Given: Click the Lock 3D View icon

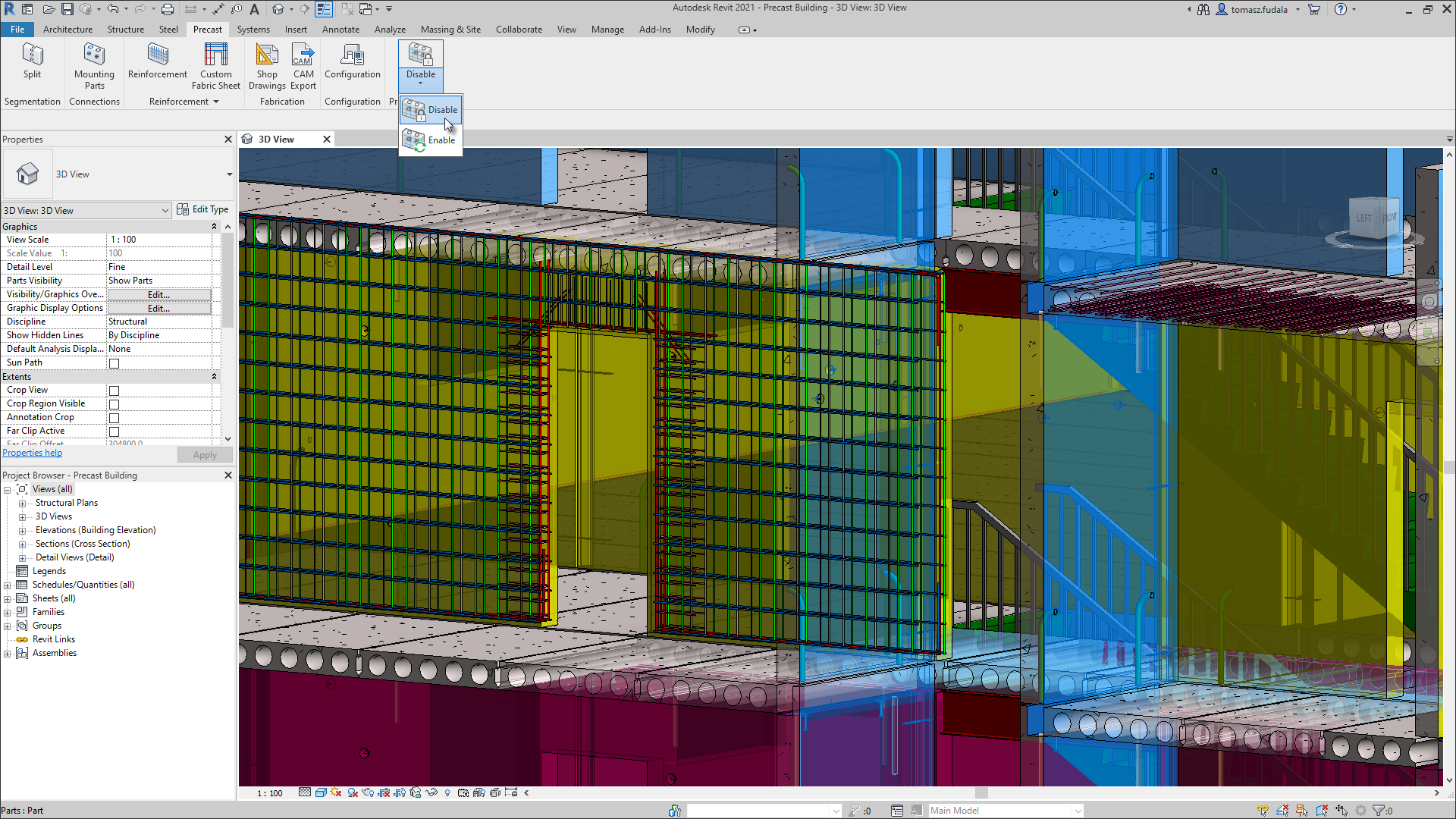Looking at the screenshot, I should pyautogui.click(x=416, y=792).
